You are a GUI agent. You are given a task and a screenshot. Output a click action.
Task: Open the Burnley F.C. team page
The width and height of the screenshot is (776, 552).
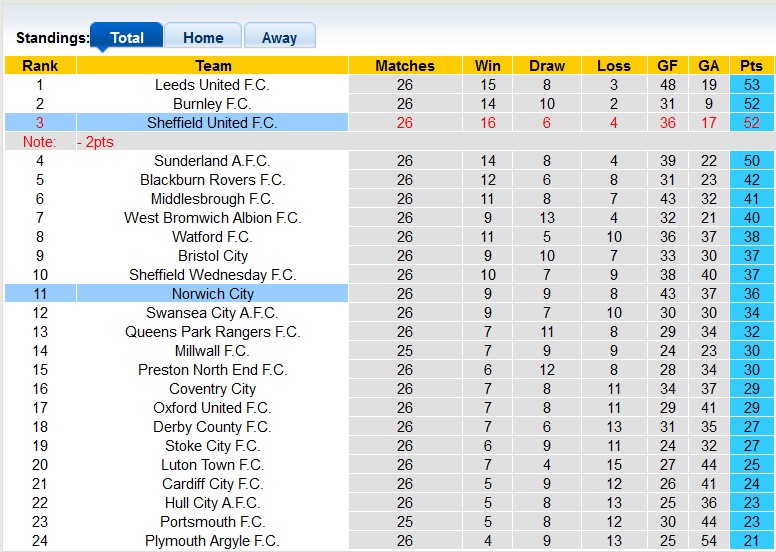(212, 104)
